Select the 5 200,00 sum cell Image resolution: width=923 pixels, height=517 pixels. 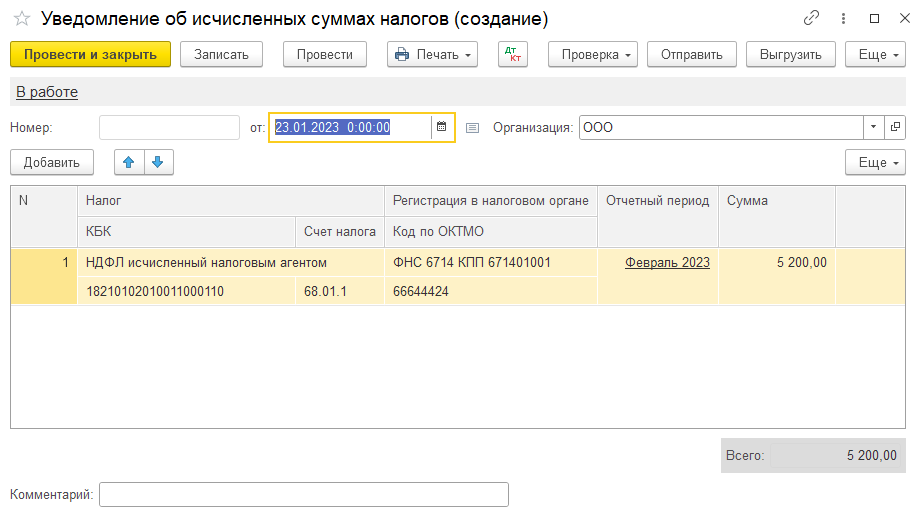coord(777,263)
